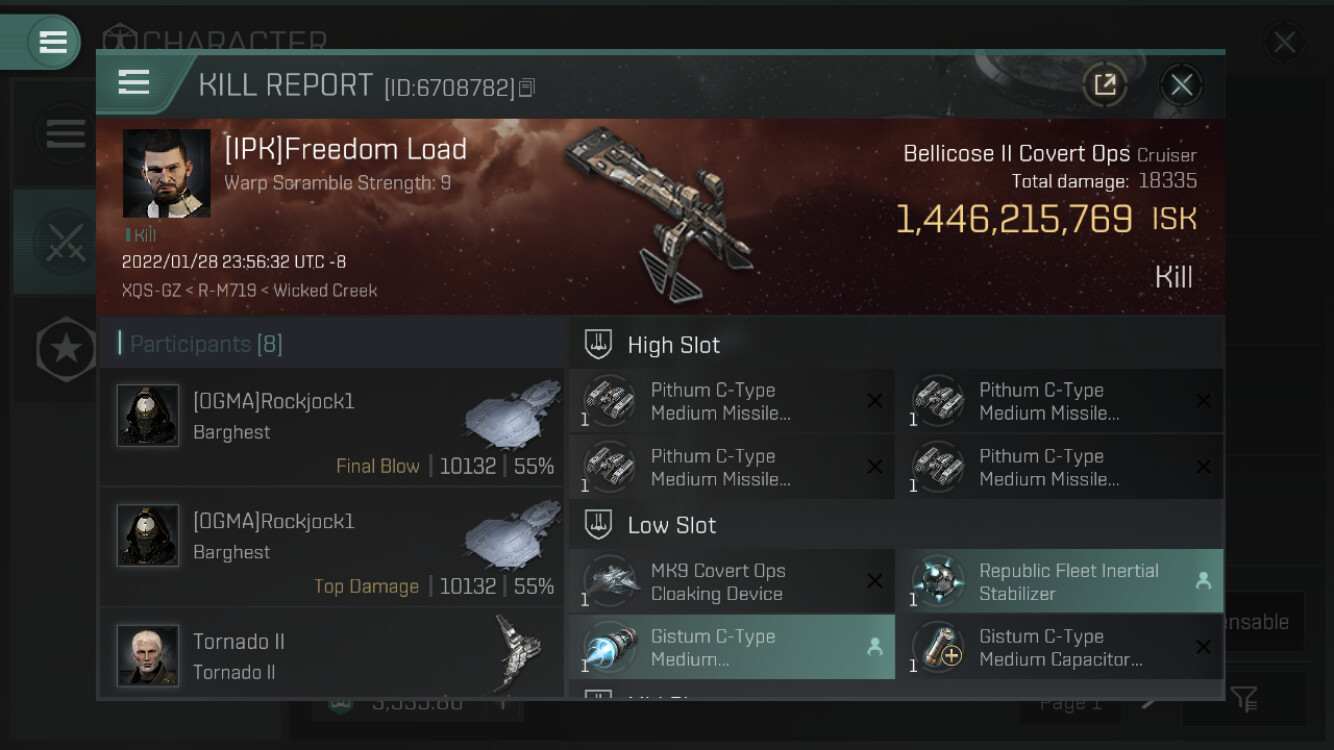Close the kill report window

pos(1181,85)
